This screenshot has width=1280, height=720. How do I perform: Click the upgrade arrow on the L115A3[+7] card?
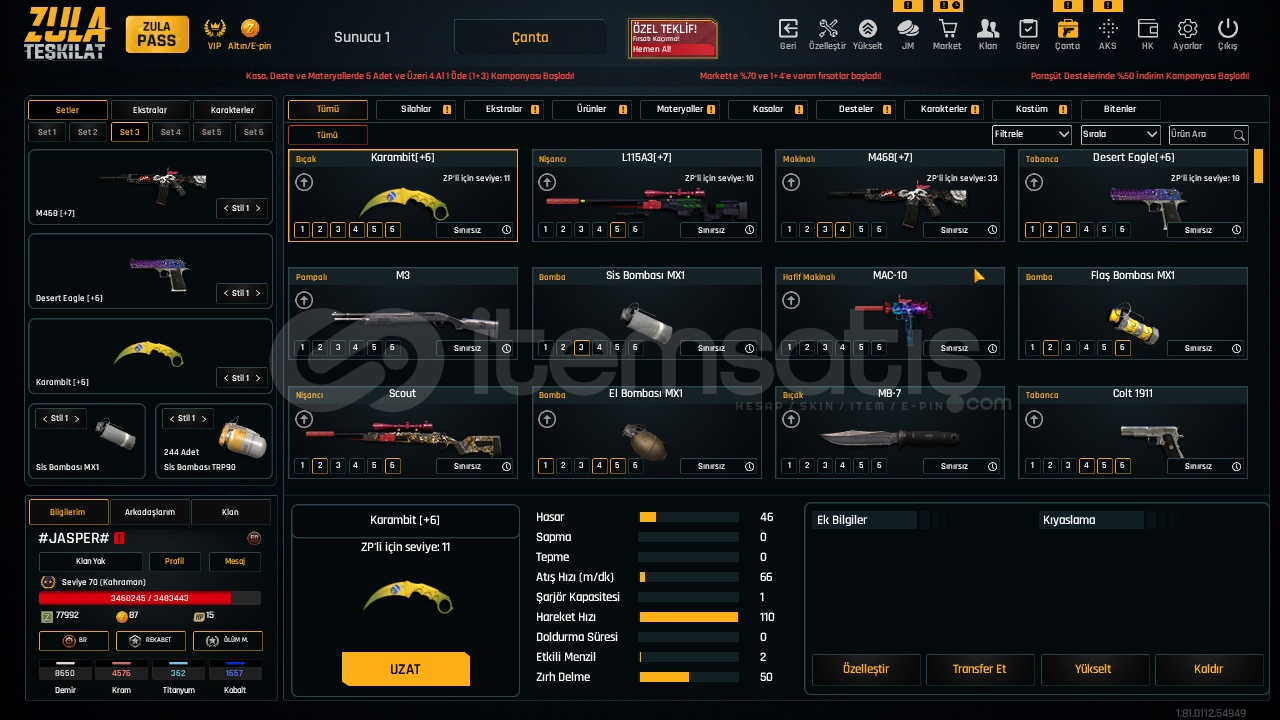coord(547,182)
